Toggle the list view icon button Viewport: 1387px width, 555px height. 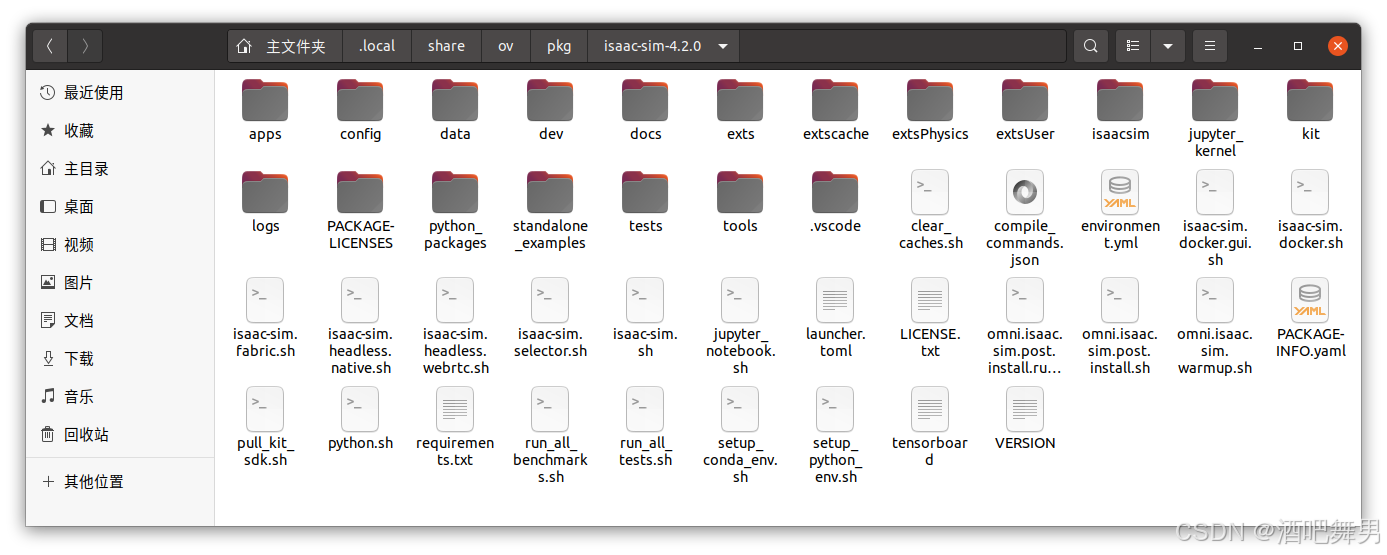click(1133, 46)
